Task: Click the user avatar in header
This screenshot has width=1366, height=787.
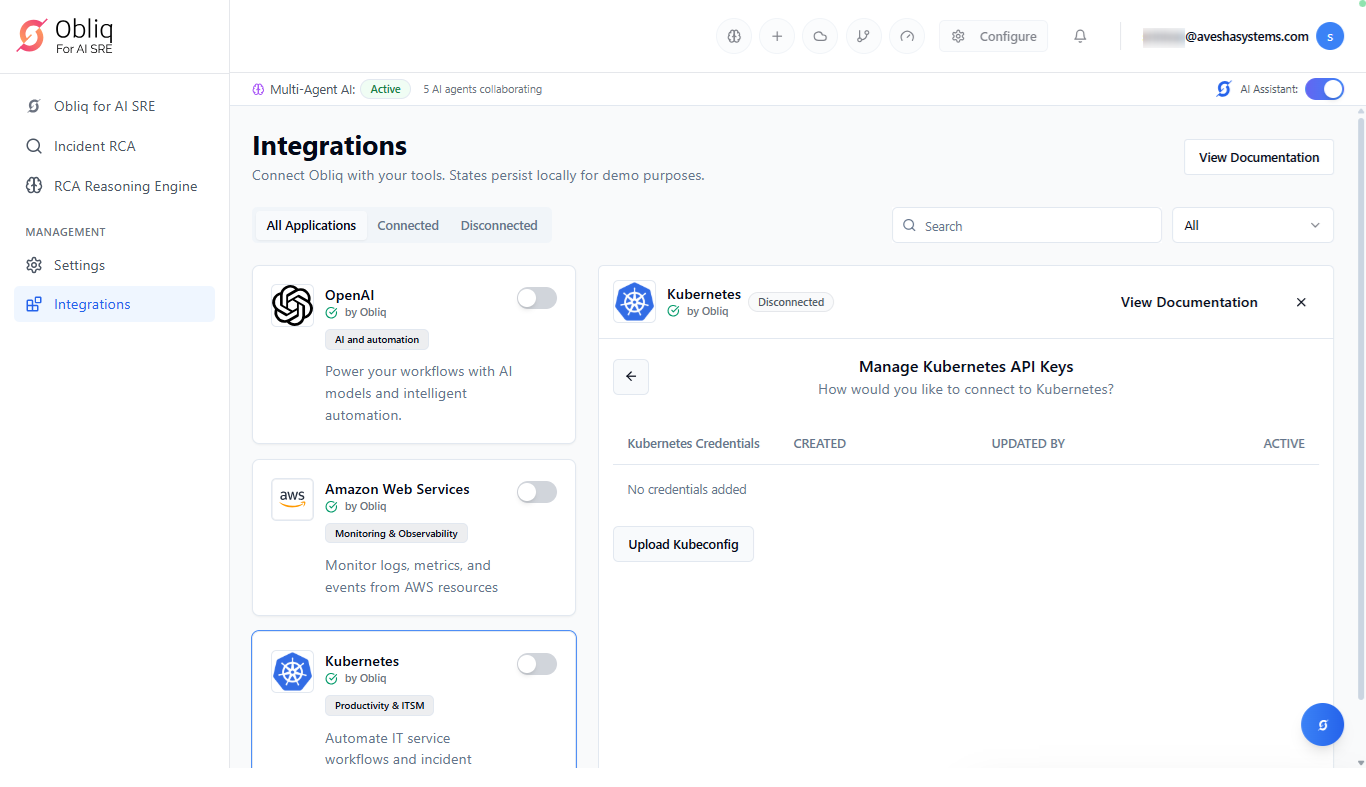Action: [1329, 37]
